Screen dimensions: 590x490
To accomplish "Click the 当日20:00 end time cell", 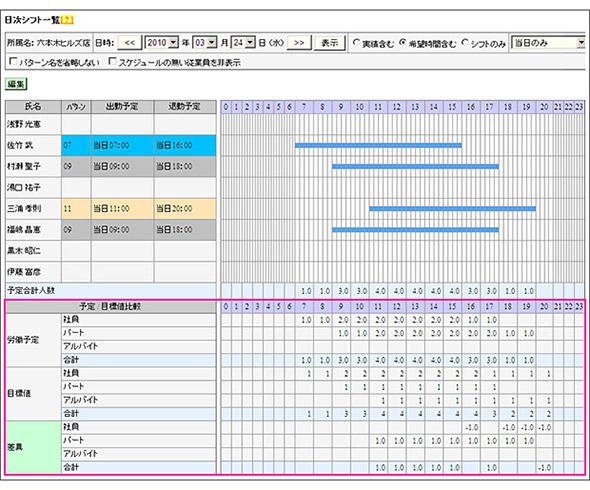I will (185, 208).
